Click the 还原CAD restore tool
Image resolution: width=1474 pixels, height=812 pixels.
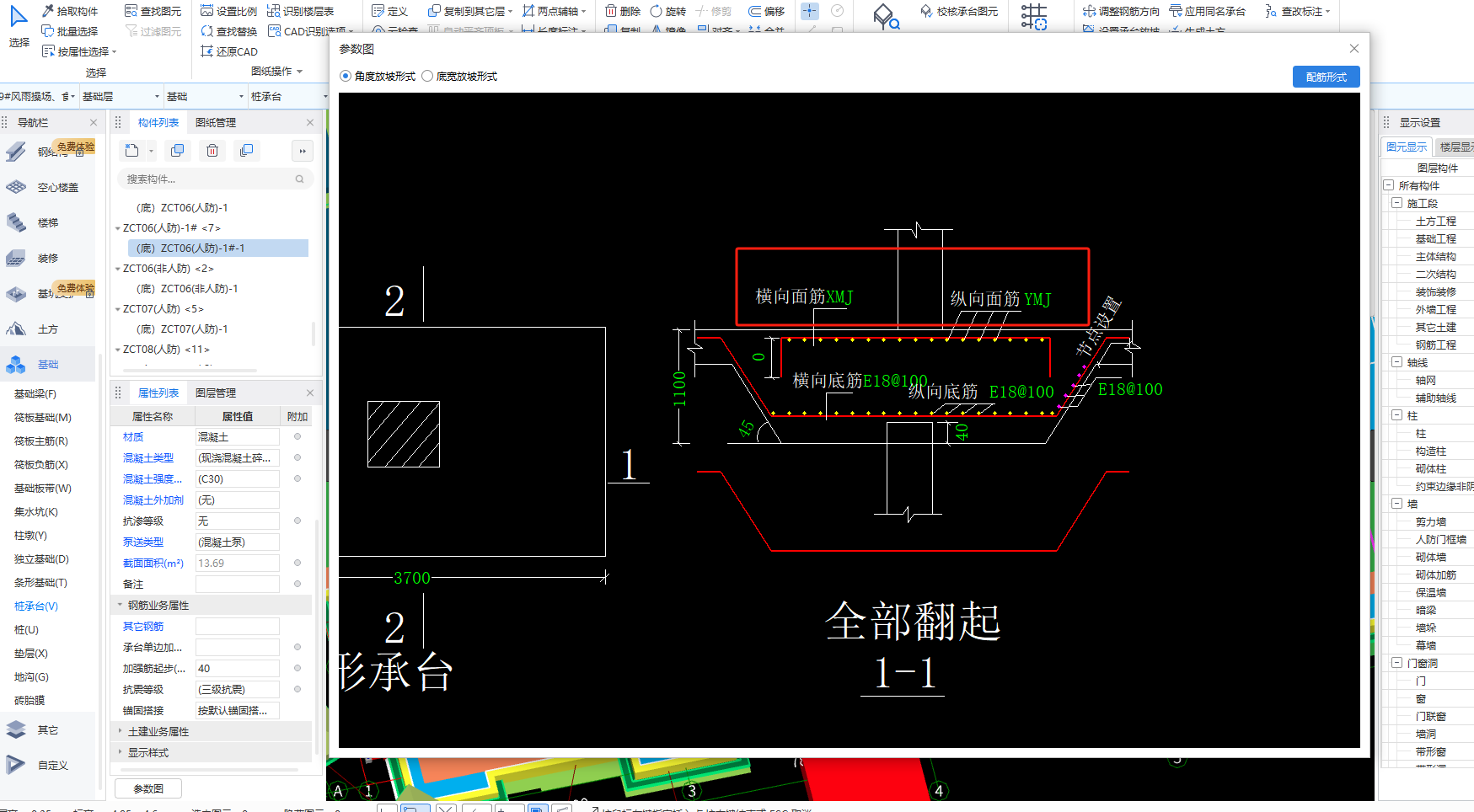coord(228,51)
